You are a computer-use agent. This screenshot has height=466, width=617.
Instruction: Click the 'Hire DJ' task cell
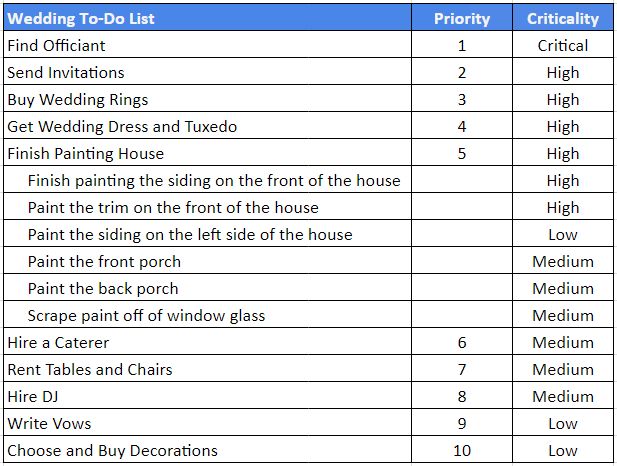tap(207, 396)
